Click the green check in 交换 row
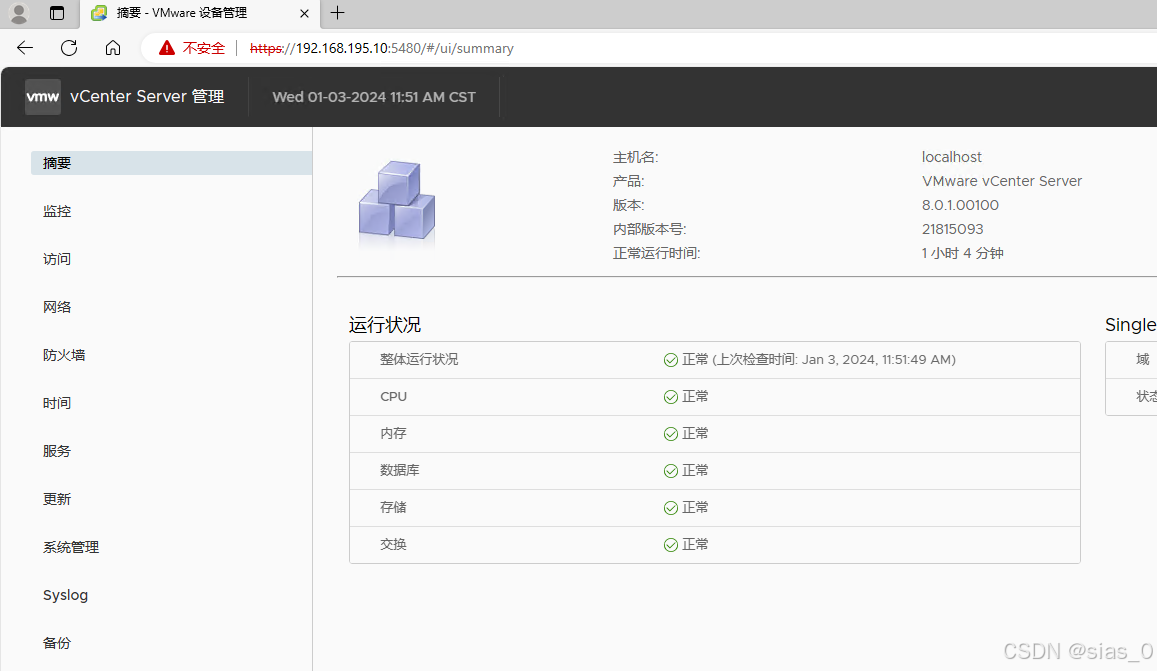Viewport: 1157px width, 671px height. [x=671, y=545]
